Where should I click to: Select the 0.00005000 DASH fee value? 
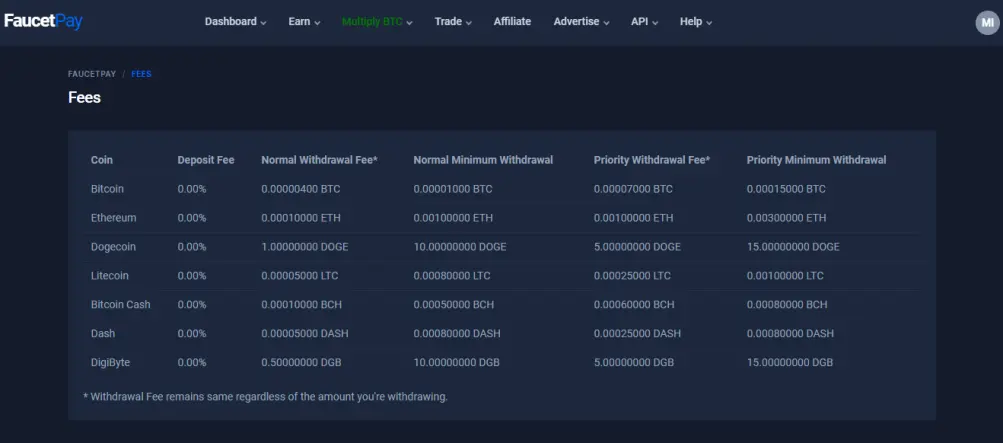[304, 333]
